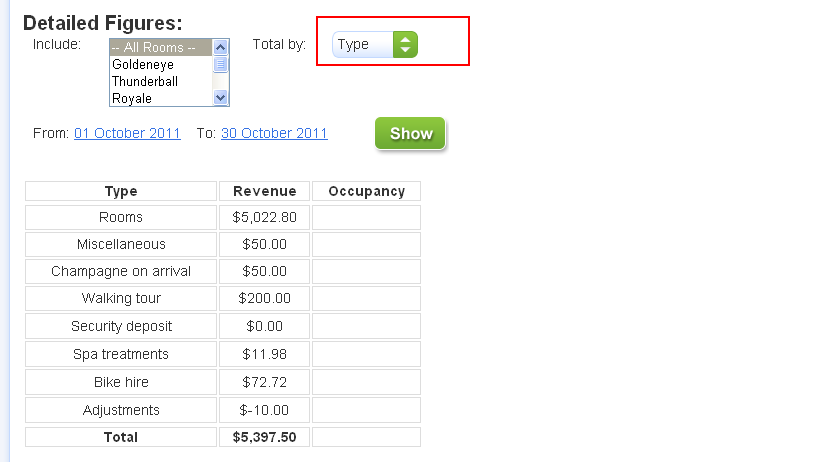Image resolution: width=822 pixels, height=462 pixels.
Task: Select Thunderball room in the list
Action: point(161,81)
